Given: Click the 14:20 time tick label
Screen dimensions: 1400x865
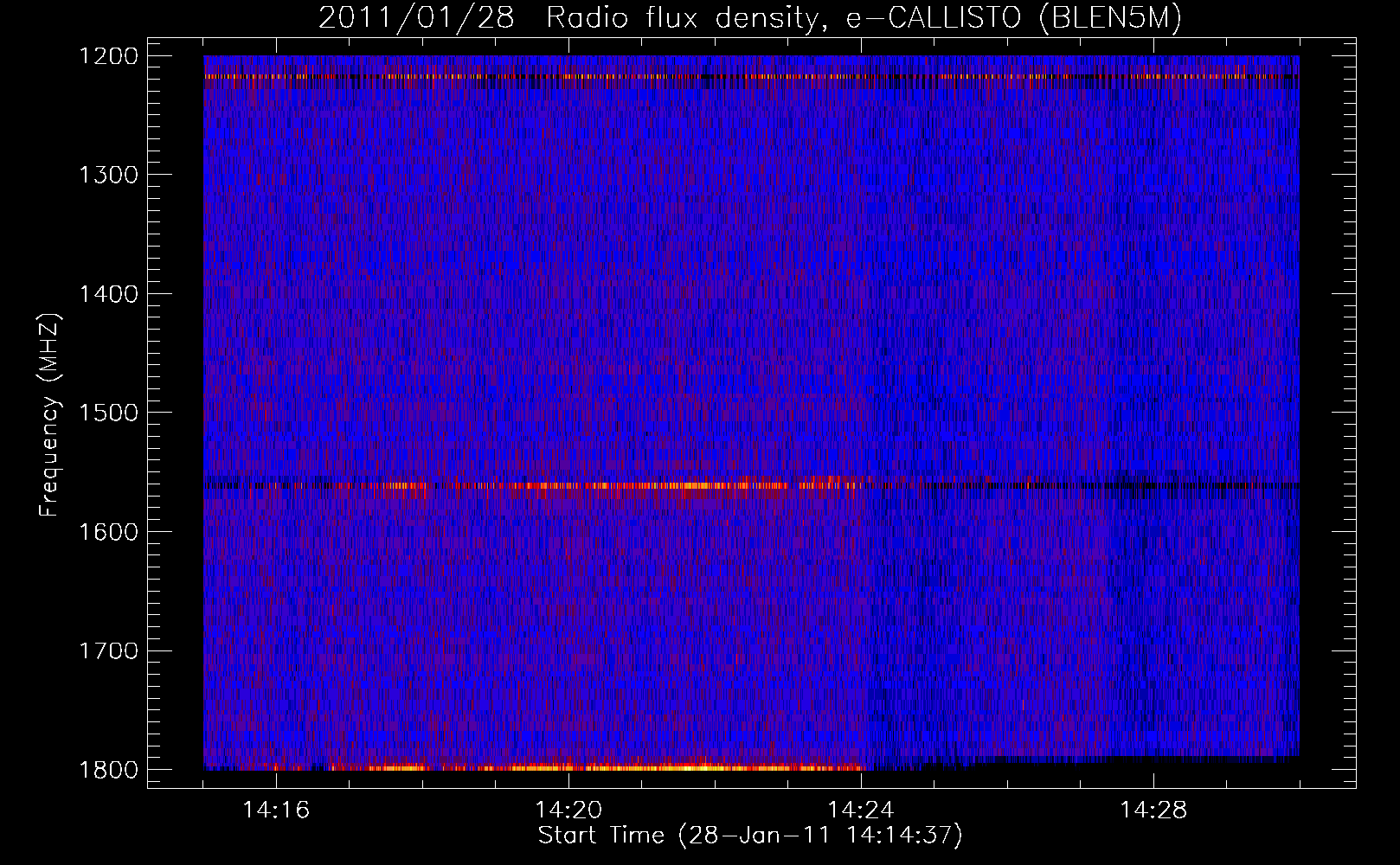Looking at the screenshot, I should click(568, 811).
